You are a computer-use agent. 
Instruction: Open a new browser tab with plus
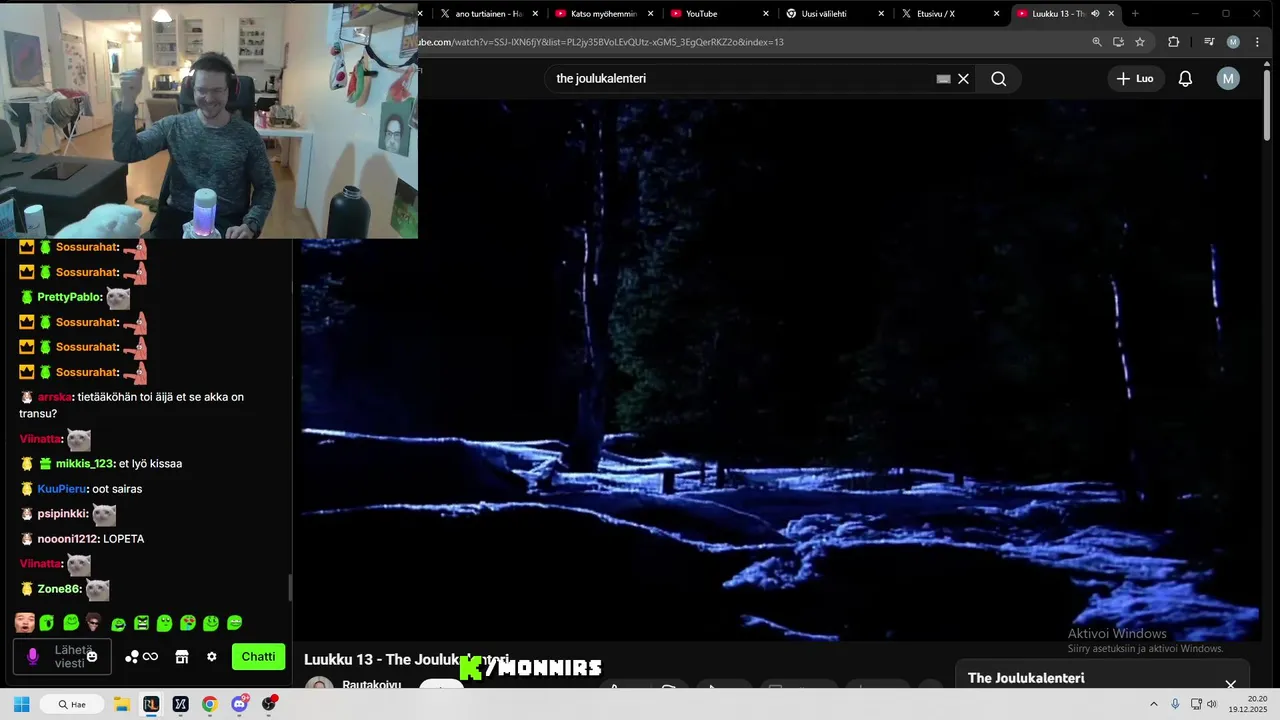click(x=1135, y=14)
